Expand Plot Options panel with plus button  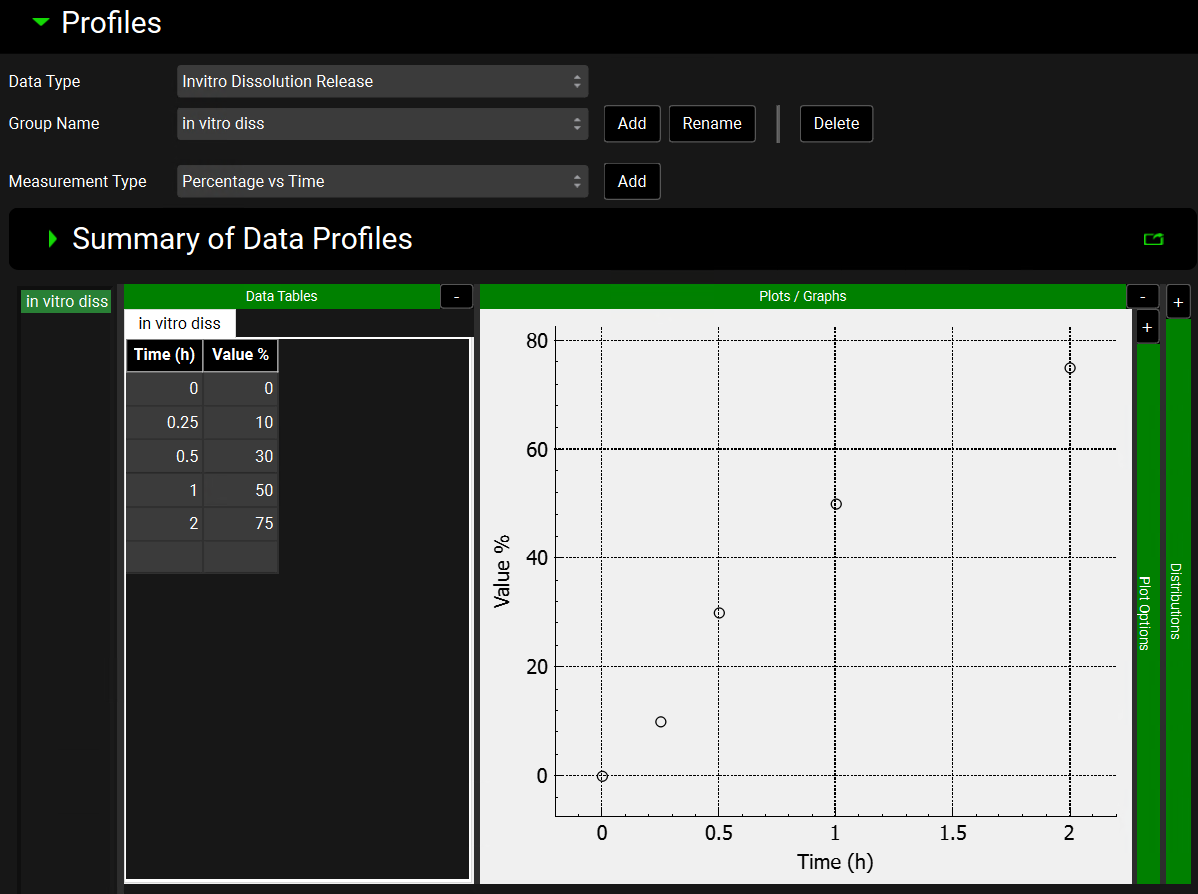coord(1147,328)
